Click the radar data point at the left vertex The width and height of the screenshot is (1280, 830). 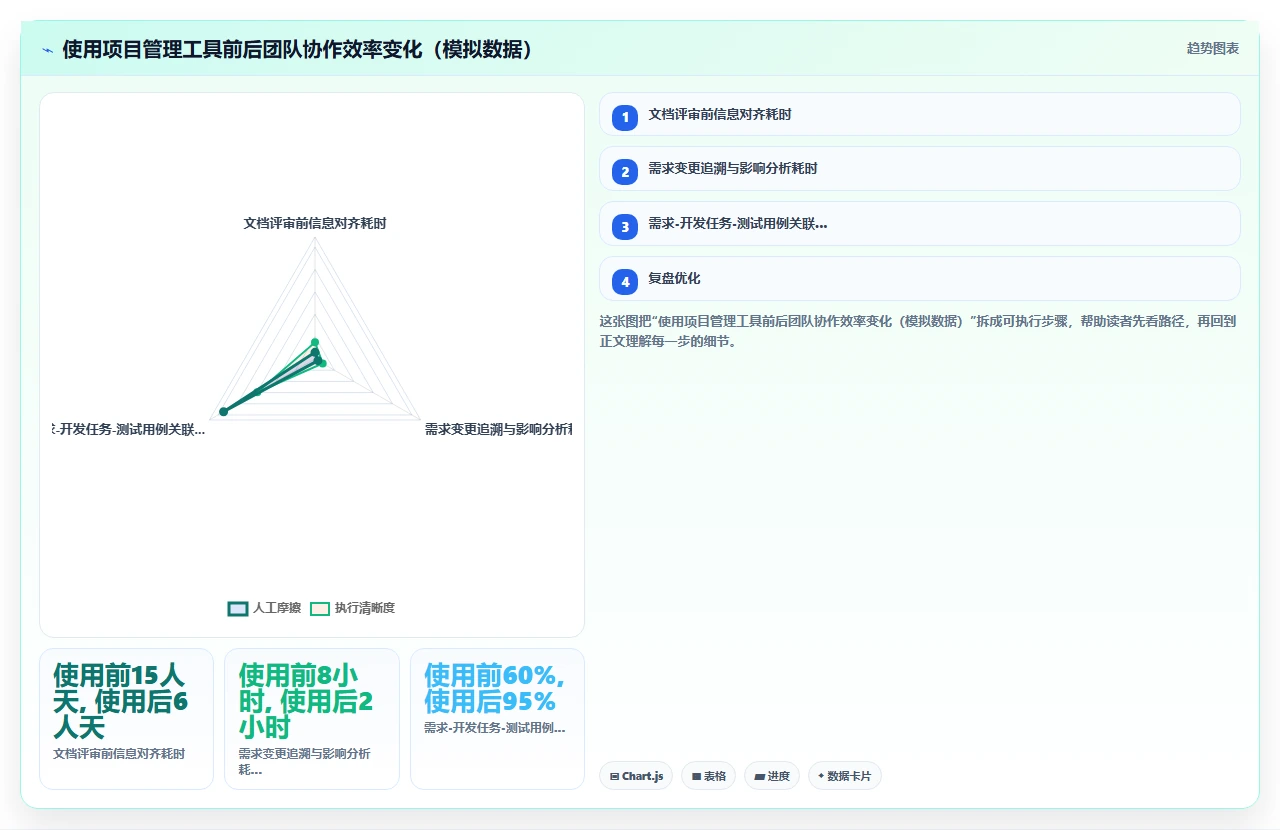pyautogui.click(x=223, y=411)
